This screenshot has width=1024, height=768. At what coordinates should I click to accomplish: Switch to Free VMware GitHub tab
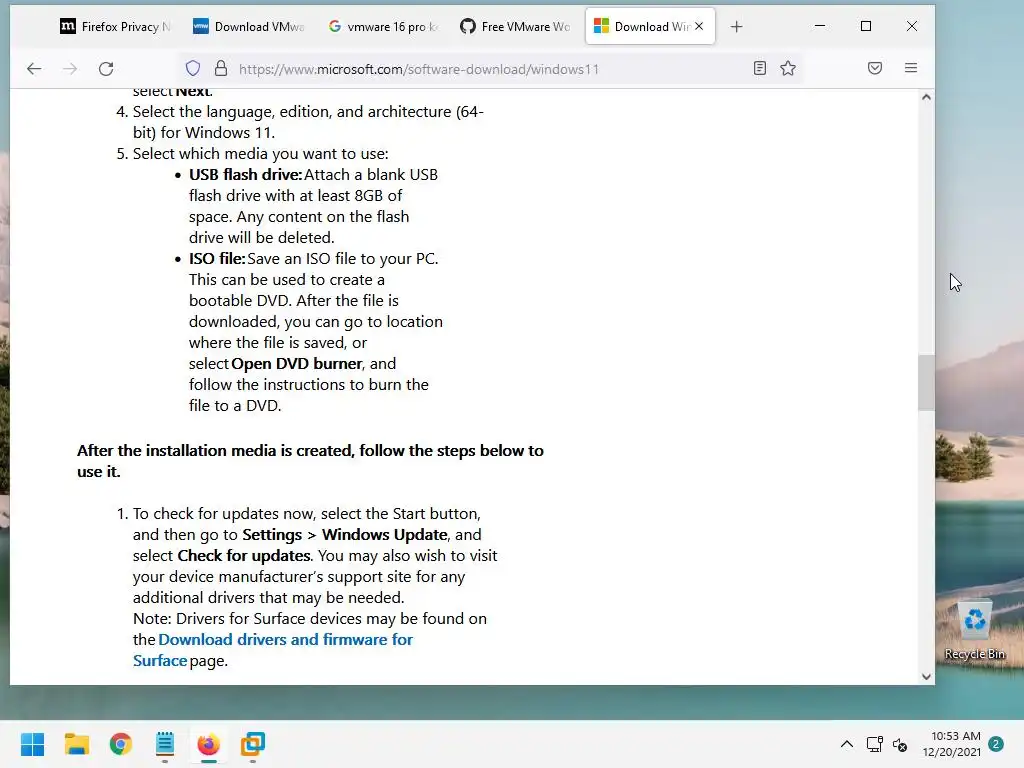pyautogui.click(x=515, y=27)
